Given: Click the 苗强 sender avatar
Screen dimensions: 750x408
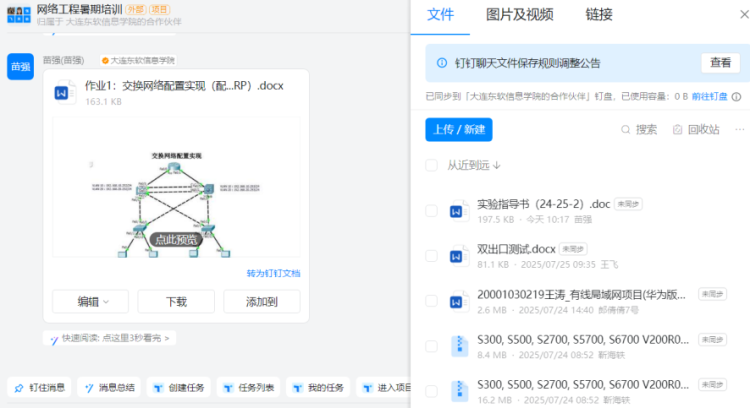Looking at the screenshot, I should coord(19,66).
